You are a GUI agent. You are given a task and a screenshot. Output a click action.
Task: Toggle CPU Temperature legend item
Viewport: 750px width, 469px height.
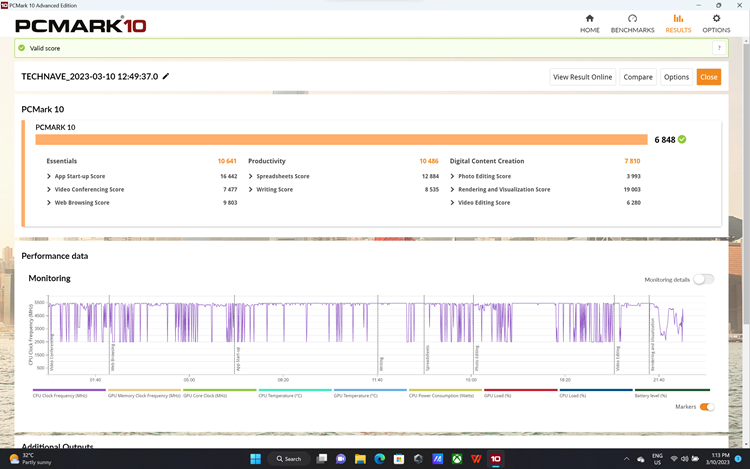(x=295, y=393)
